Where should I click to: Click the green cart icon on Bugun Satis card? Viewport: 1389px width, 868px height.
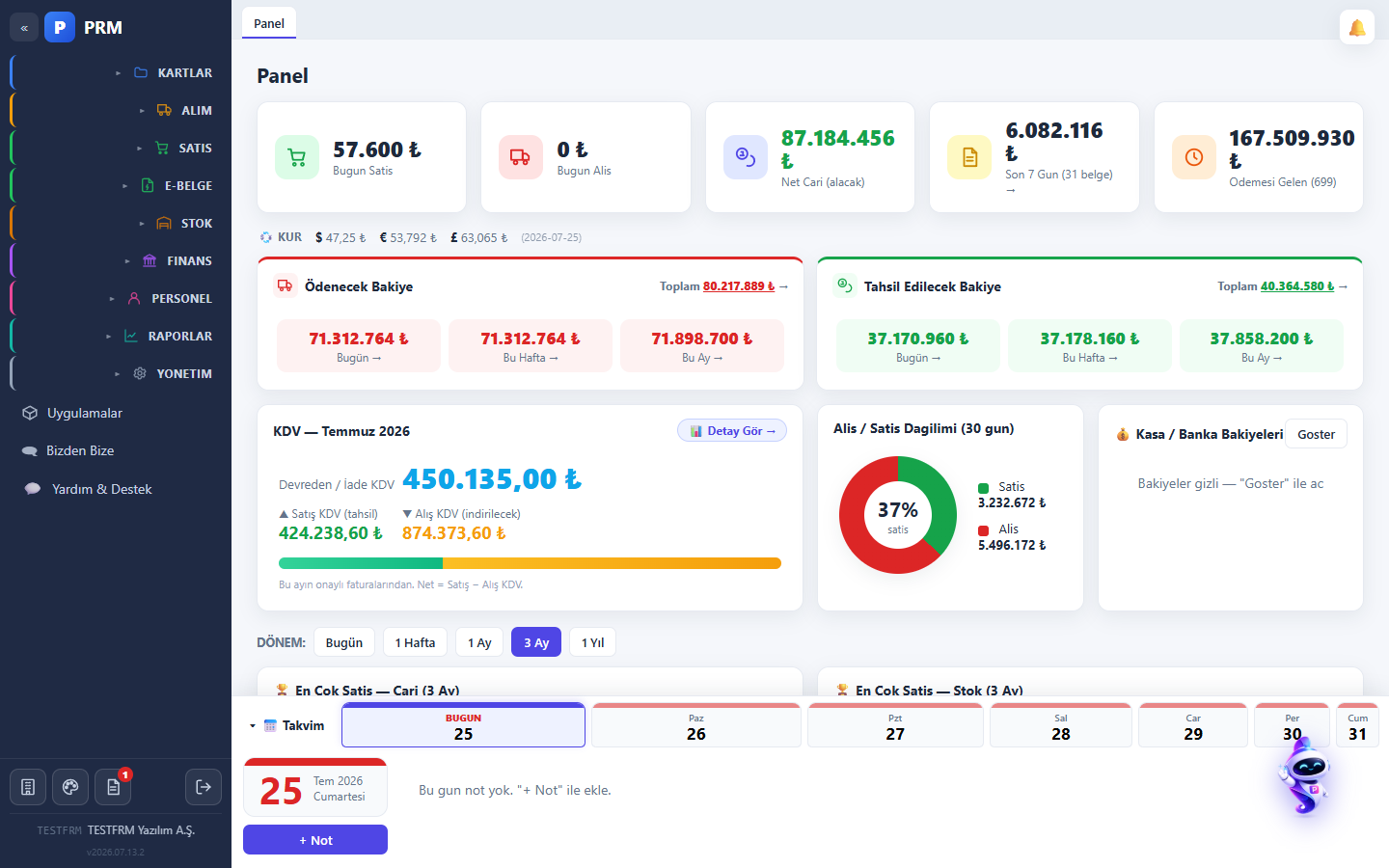[x=297, y=157]
